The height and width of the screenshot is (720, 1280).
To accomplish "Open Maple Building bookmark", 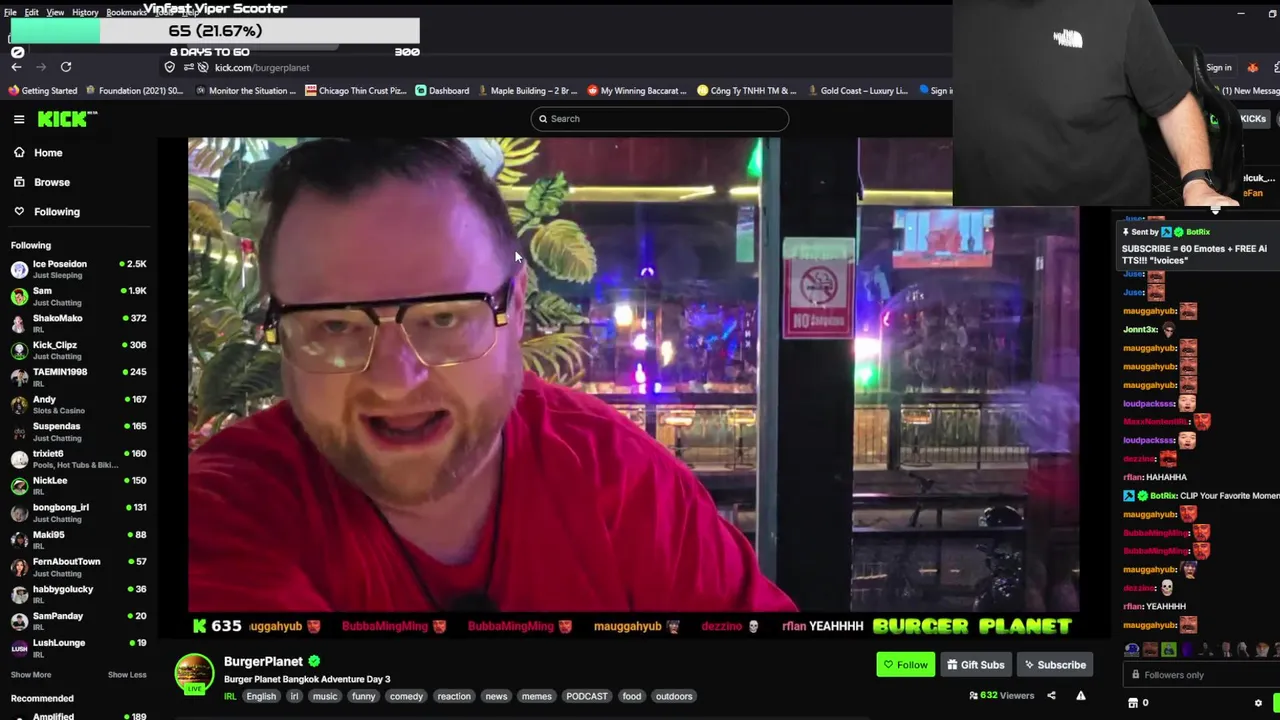I will [527, 91].
